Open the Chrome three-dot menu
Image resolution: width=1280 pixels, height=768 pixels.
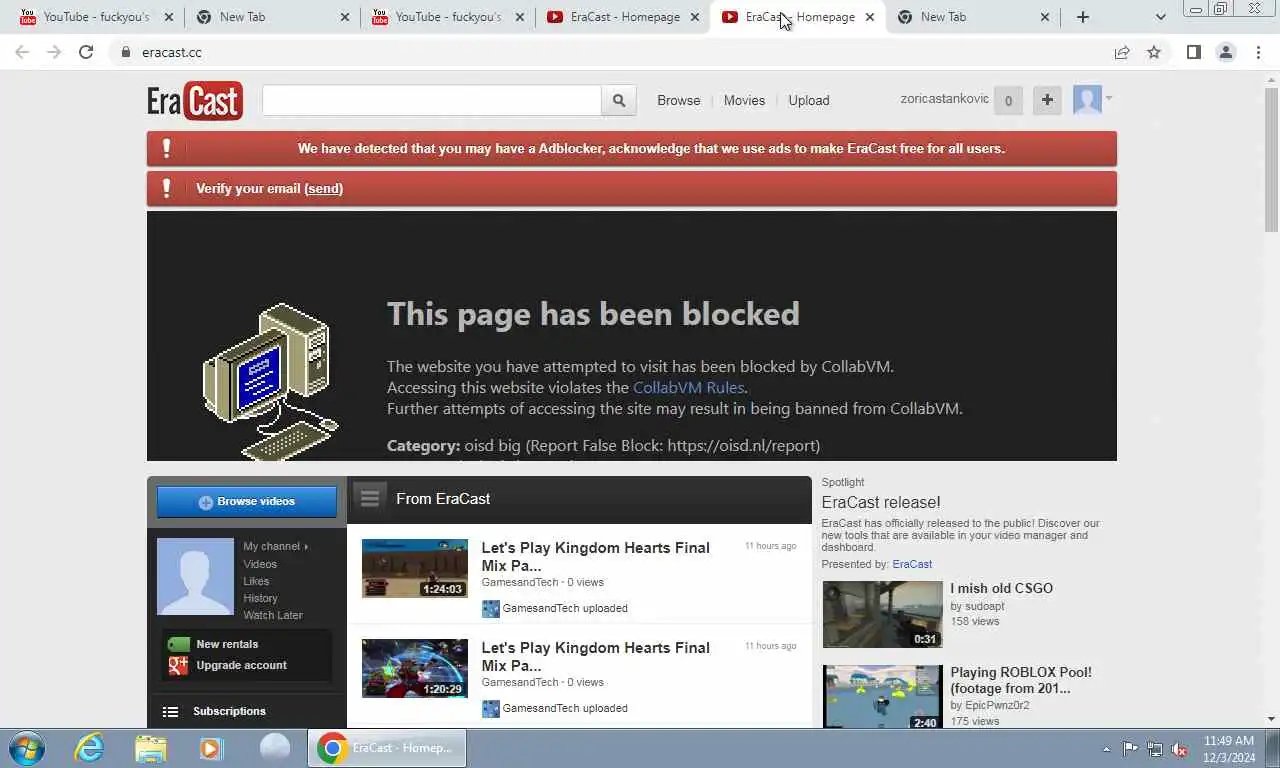pos(1258,52)
